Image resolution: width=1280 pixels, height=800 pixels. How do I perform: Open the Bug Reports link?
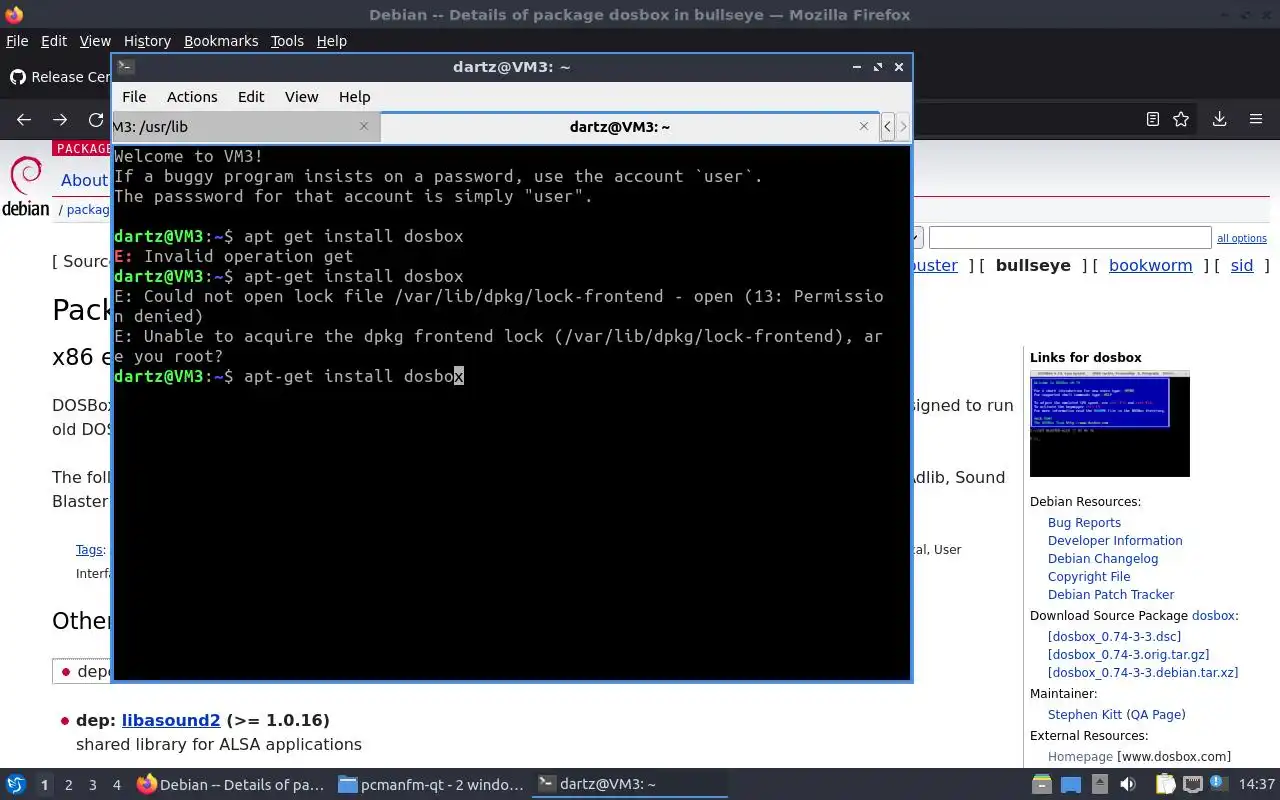[x=1084, y=523]
